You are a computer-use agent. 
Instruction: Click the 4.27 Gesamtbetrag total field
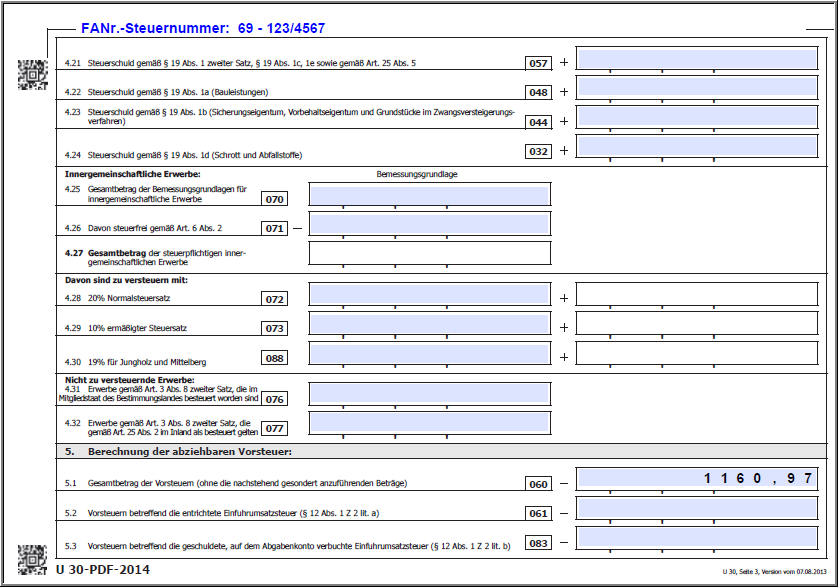tap(430, 253)
